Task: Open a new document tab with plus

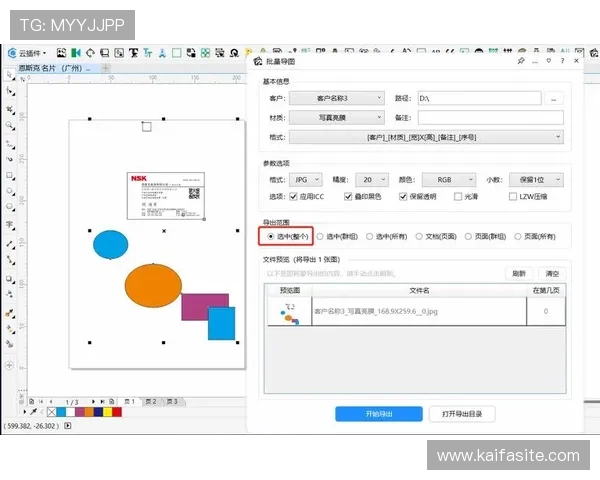Action: pos(106,68)
